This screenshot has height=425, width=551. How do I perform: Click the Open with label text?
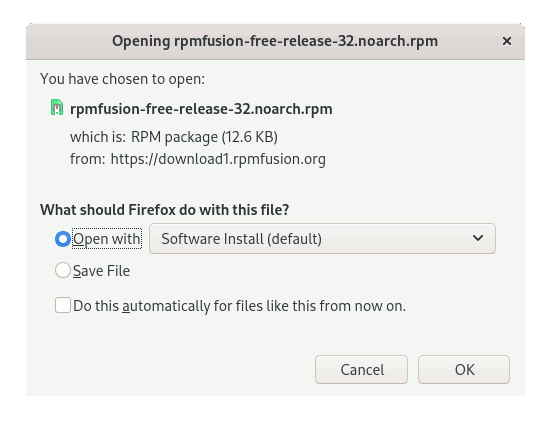pos(107,239)
